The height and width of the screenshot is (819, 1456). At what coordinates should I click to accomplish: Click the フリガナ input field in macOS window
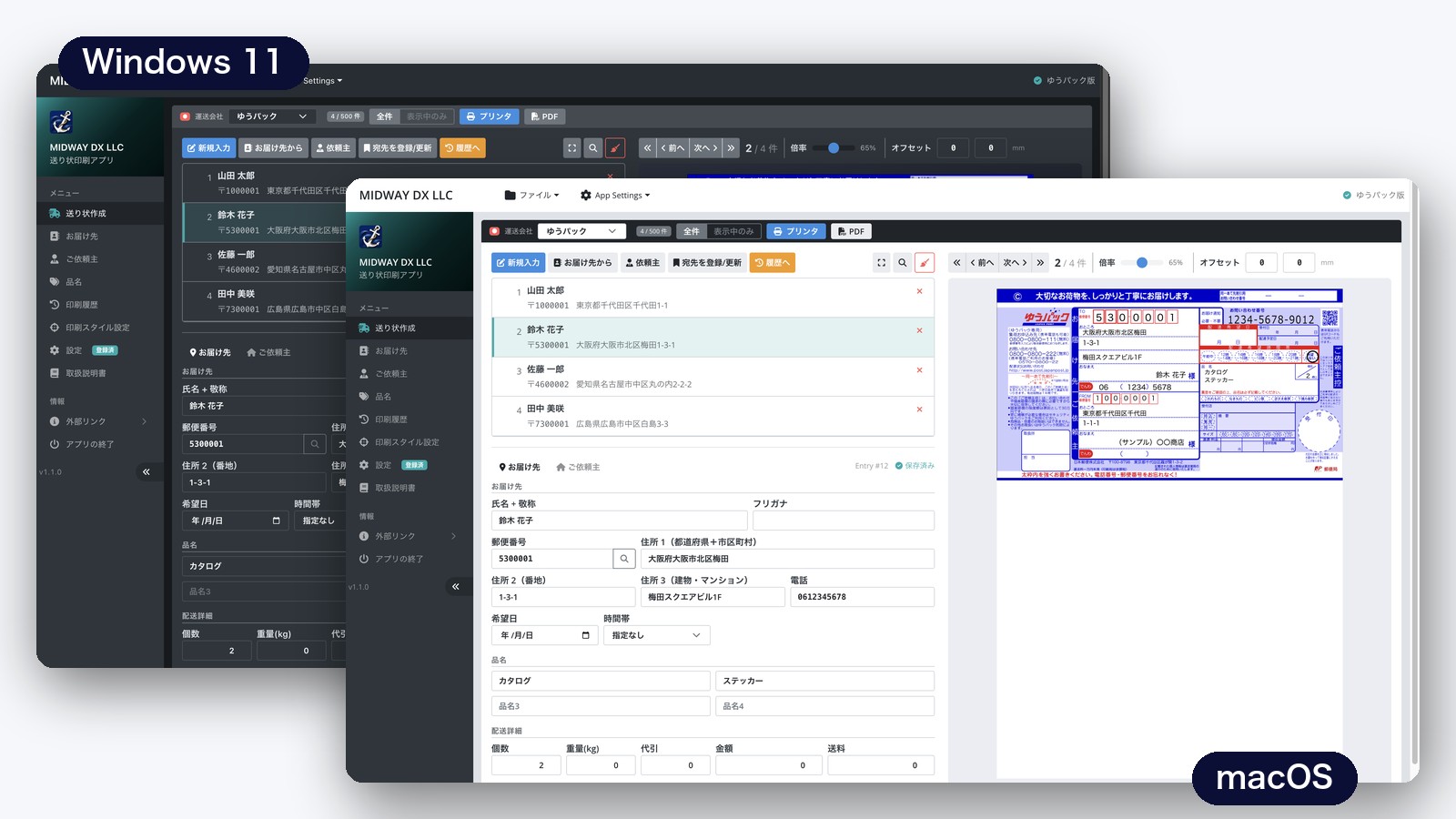pyautogui.click(x=844, y=521)
